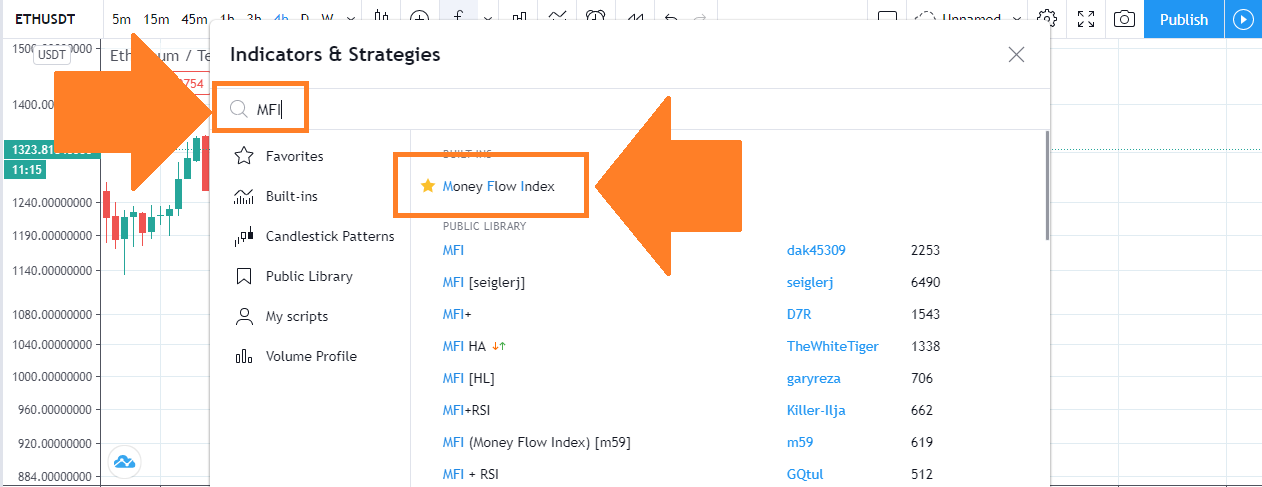Viewport: 1262px width, 487px height.
Task: Open author m59's profile
Action: tap(799, 442)
